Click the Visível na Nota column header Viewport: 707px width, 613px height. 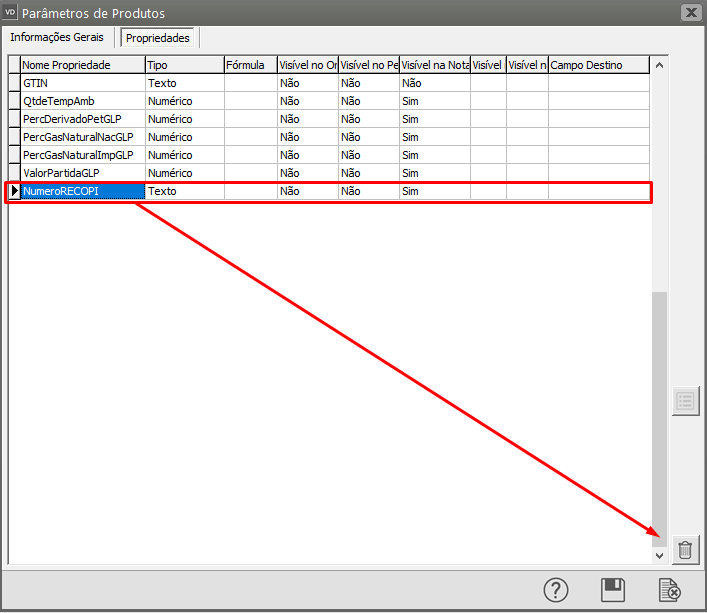pyautogui.click(x=435, y=65)
